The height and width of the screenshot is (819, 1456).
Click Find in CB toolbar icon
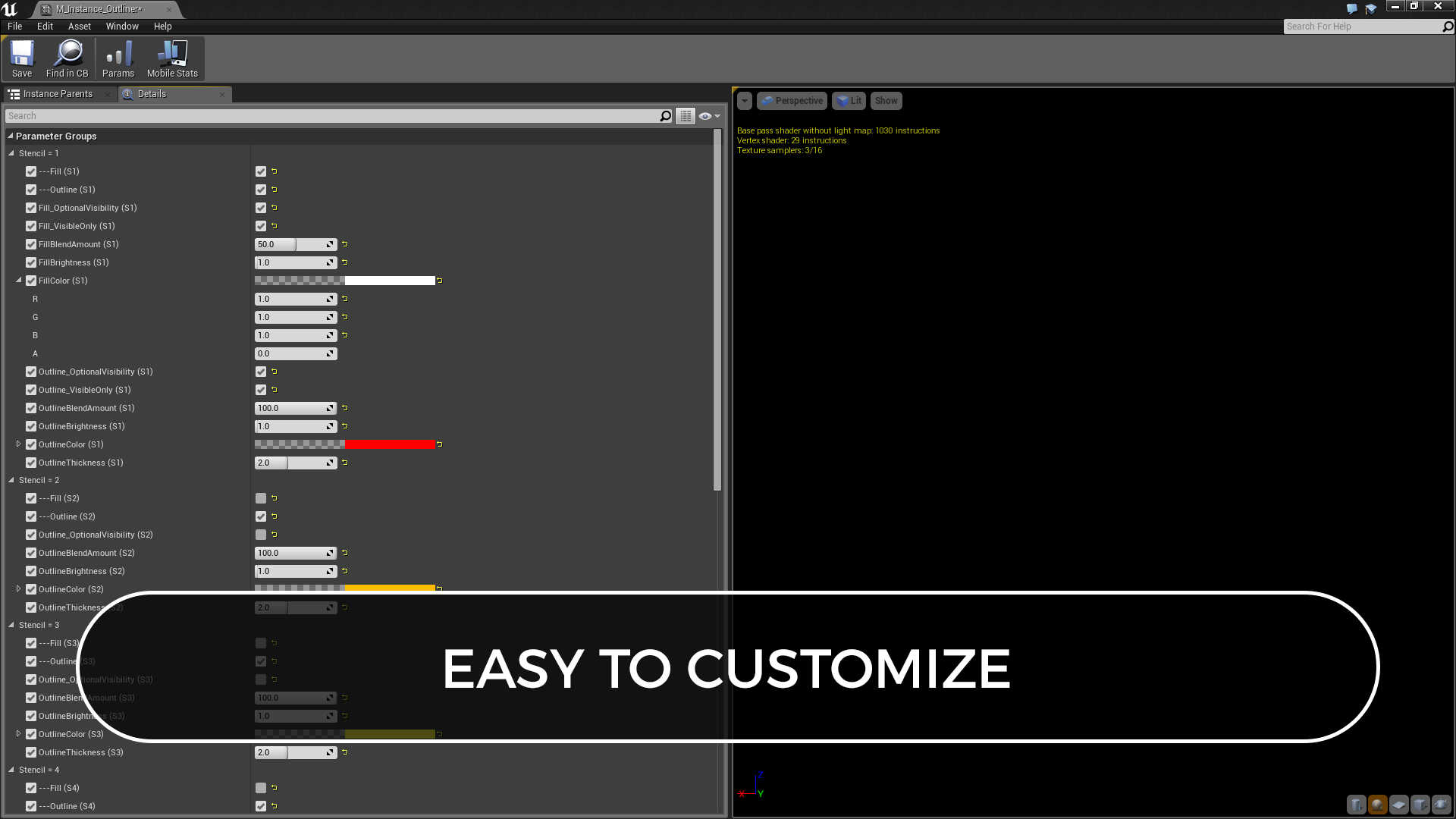[x=67, y=59]
